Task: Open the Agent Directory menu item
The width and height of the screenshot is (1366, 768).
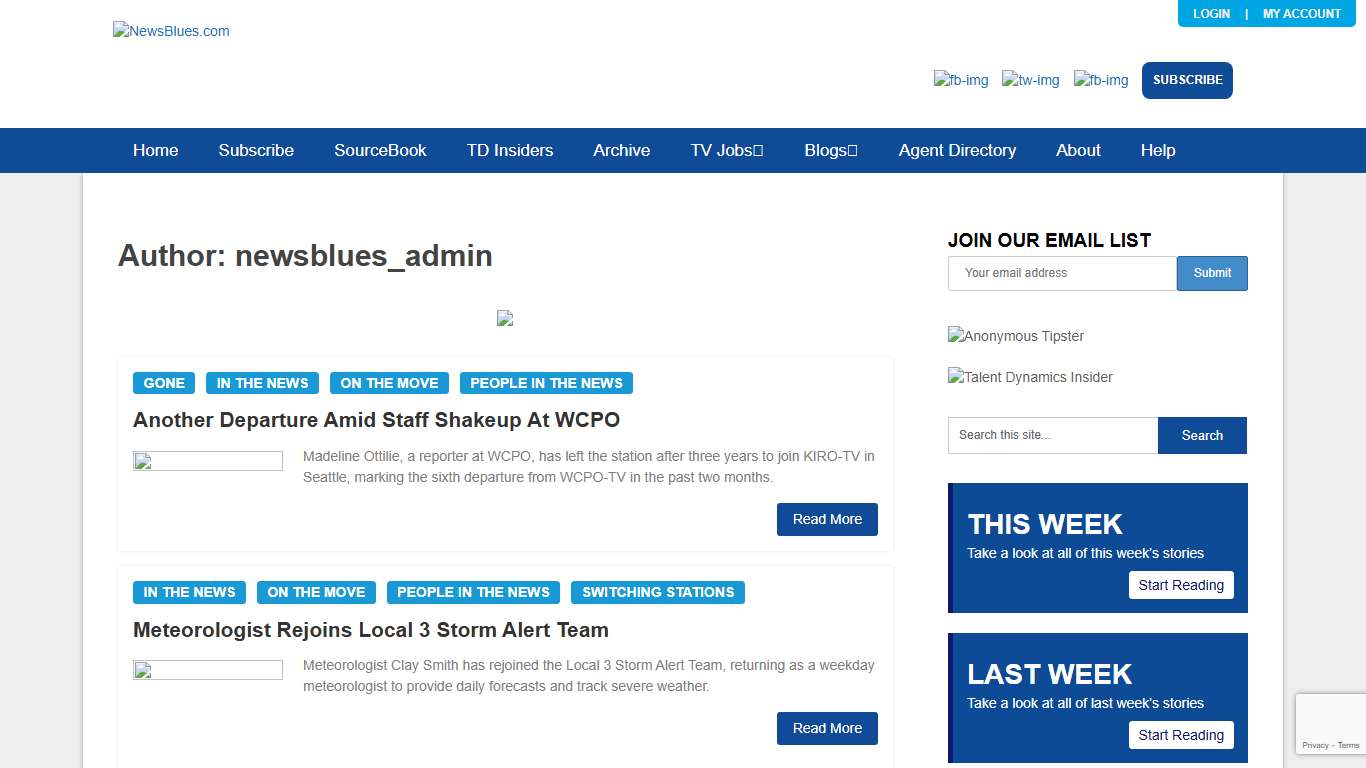Action: tap(957, 150)
